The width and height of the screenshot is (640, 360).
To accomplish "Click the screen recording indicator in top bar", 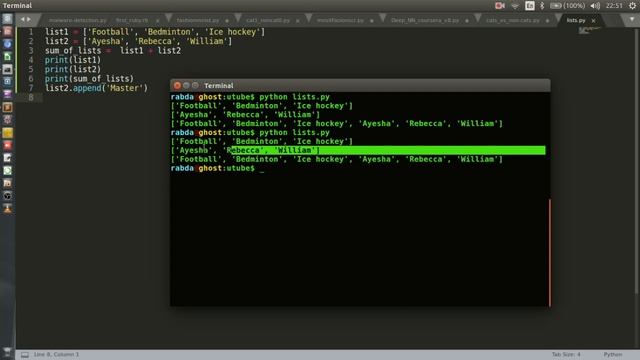I will (500, 6).
